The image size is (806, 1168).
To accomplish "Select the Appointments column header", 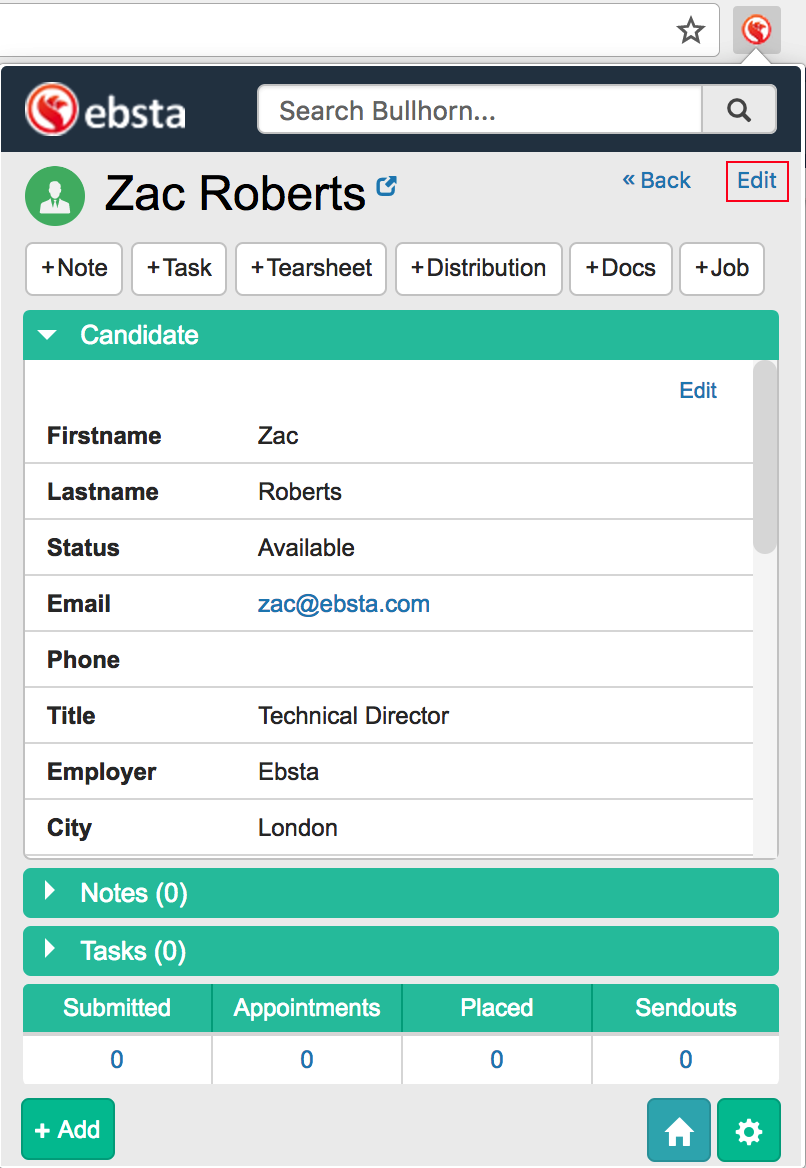I will click(307, 1008).
